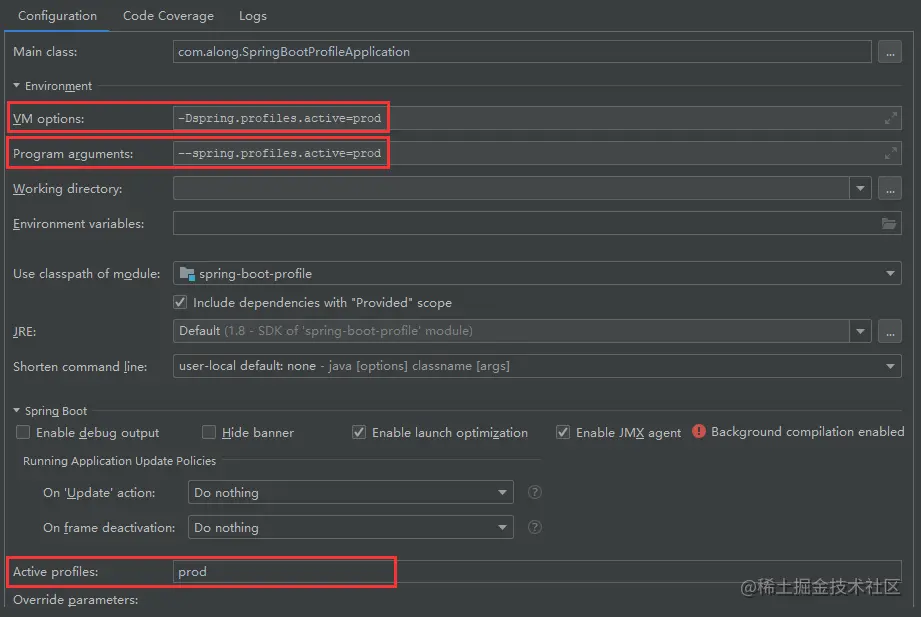Open the JRE dropdown arrow
The height and width of the screenshot is (617, 921).
pos(860,331)
